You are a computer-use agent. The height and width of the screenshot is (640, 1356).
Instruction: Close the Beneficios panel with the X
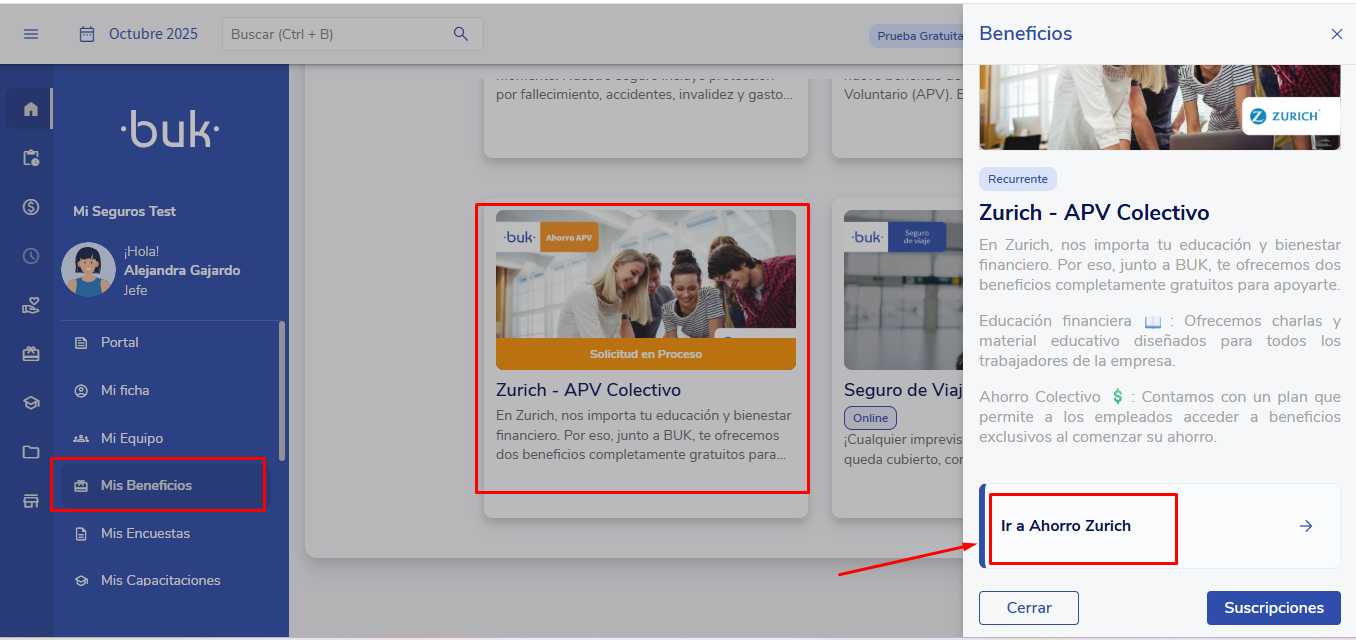1337,34
